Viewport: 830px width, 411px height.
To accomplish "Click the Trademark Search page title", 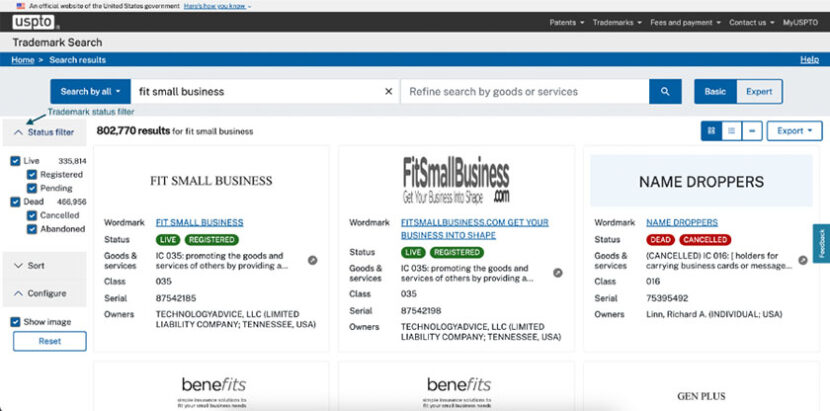I will click(57, 42).
